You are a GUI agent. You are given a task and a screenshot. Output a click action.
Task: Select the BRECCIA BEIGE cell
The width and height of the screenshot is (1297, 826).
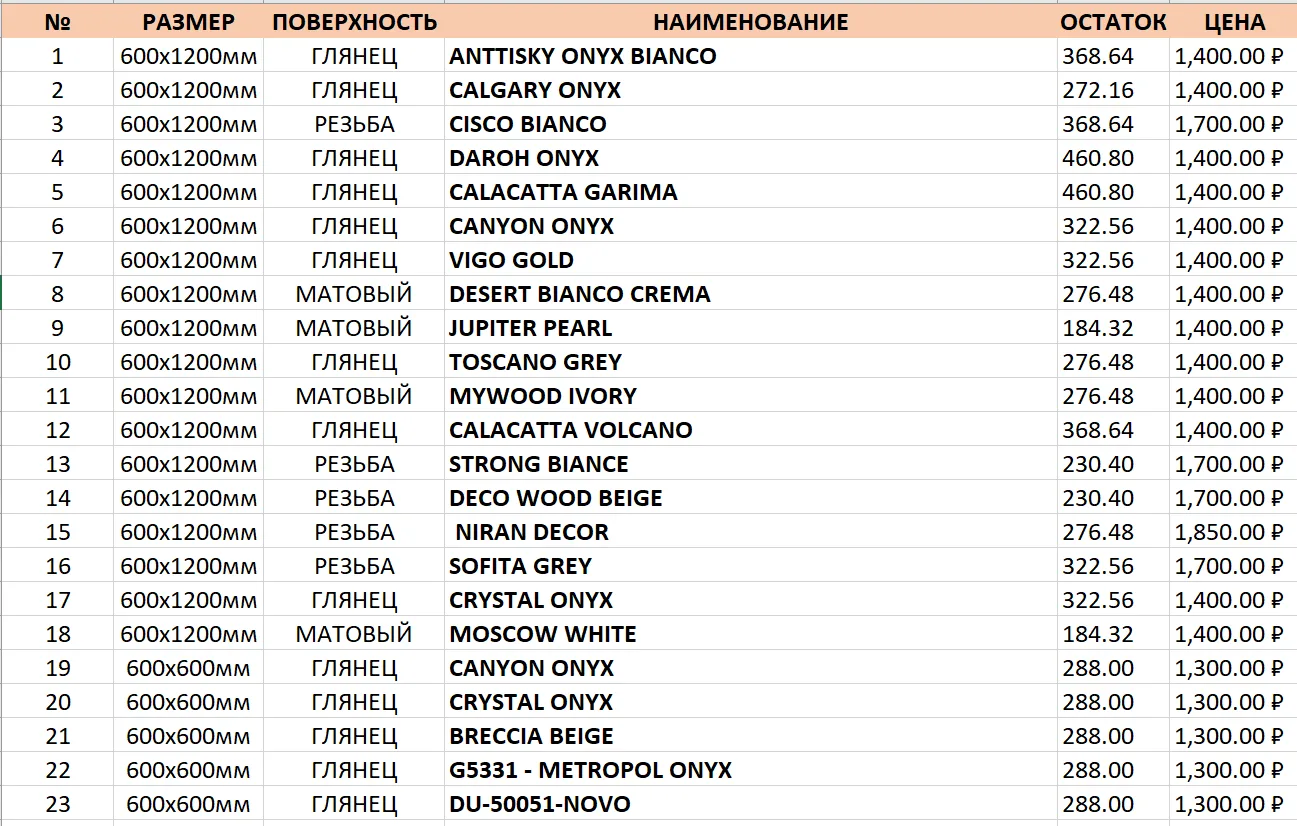tap(750, 736)
